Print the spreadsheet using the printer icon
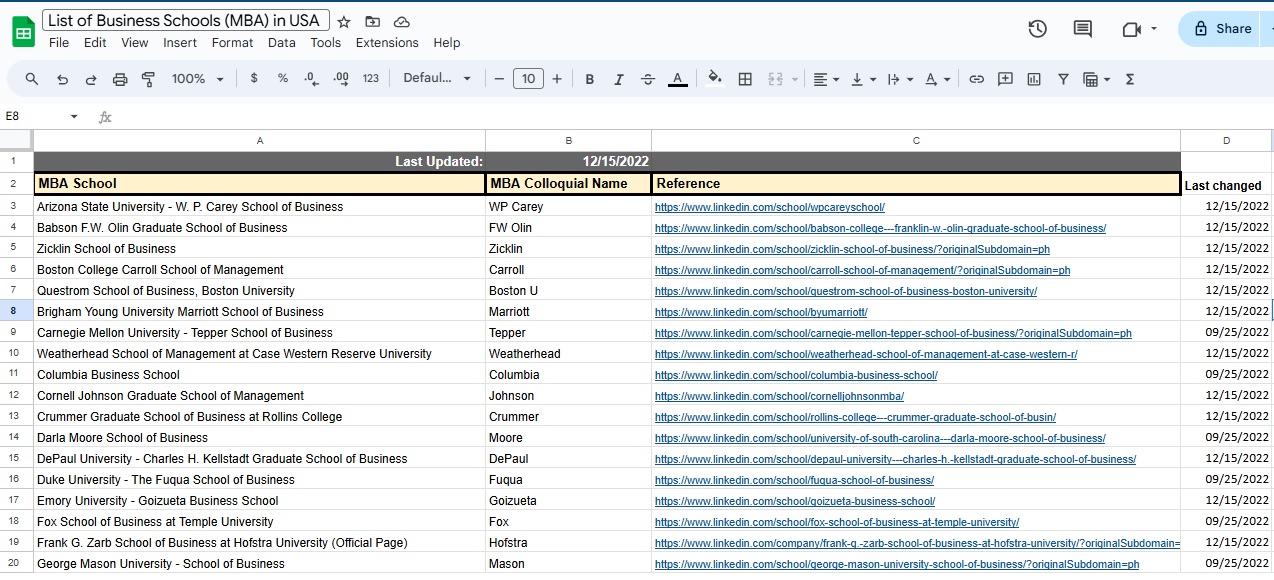Image resolution: width=1274 pixels, height=580 pixels. 120,79
